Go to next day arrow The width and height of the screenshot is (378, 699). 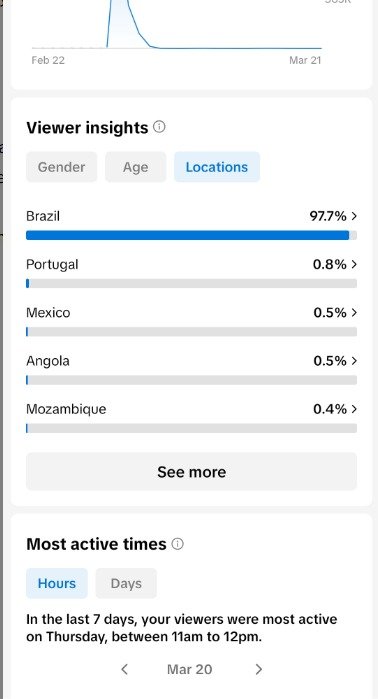[259, 669]
